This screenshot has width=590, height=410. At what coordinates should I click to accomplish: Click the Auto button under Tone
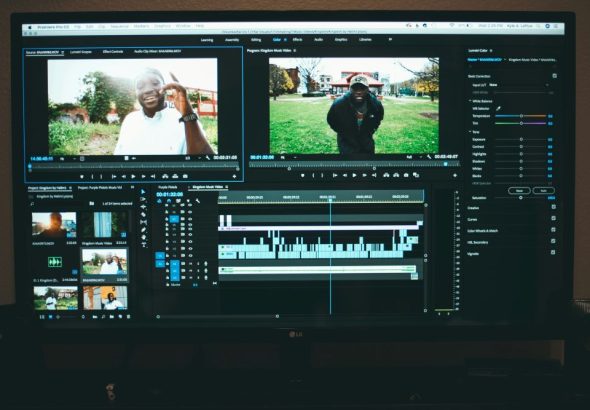coord(543,191)
